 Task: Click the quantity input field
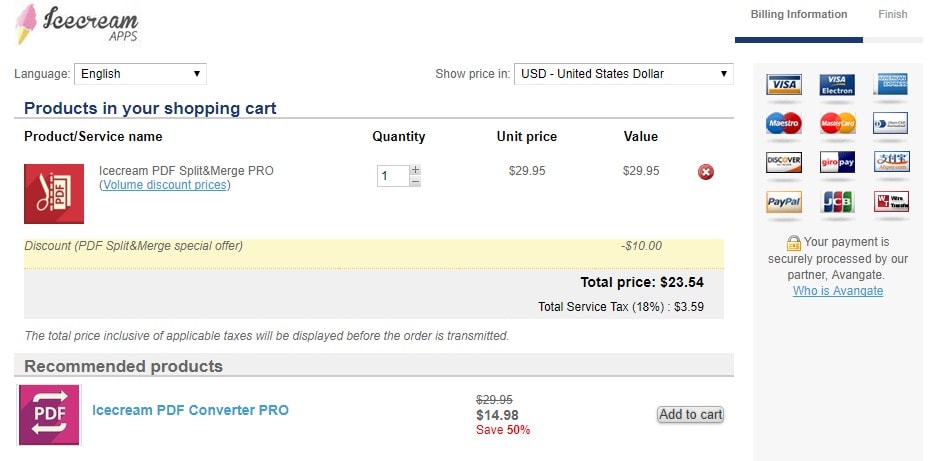[393, 176]
